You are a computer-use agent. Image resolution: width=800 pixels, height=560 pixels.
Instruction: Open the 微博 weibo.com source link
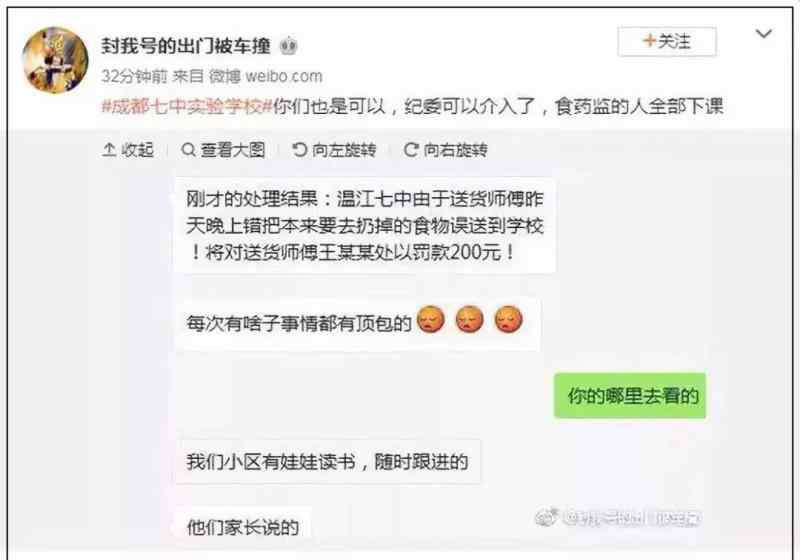click(266, 77)
